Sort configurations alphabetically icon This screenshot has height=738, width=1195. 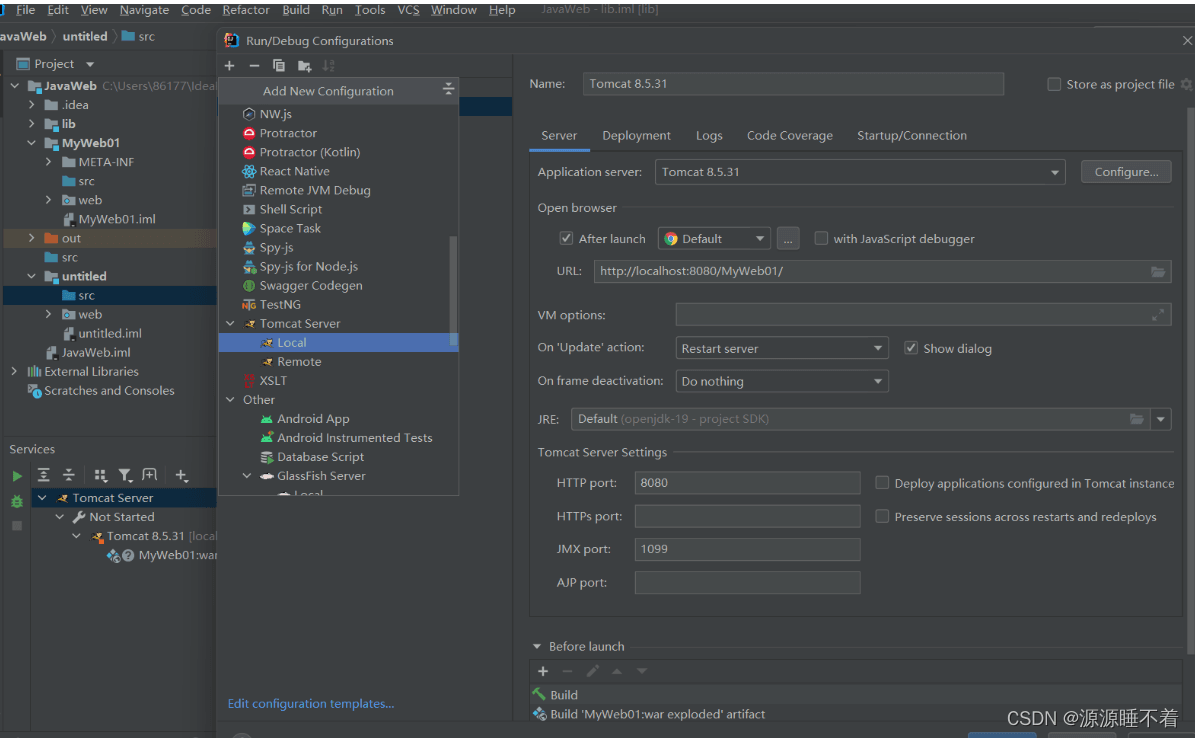coord(328,66)
